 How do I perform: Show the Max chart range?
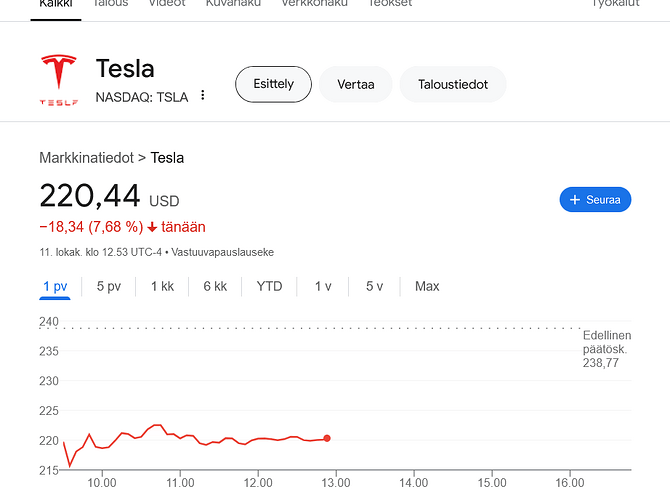point(427,286)
